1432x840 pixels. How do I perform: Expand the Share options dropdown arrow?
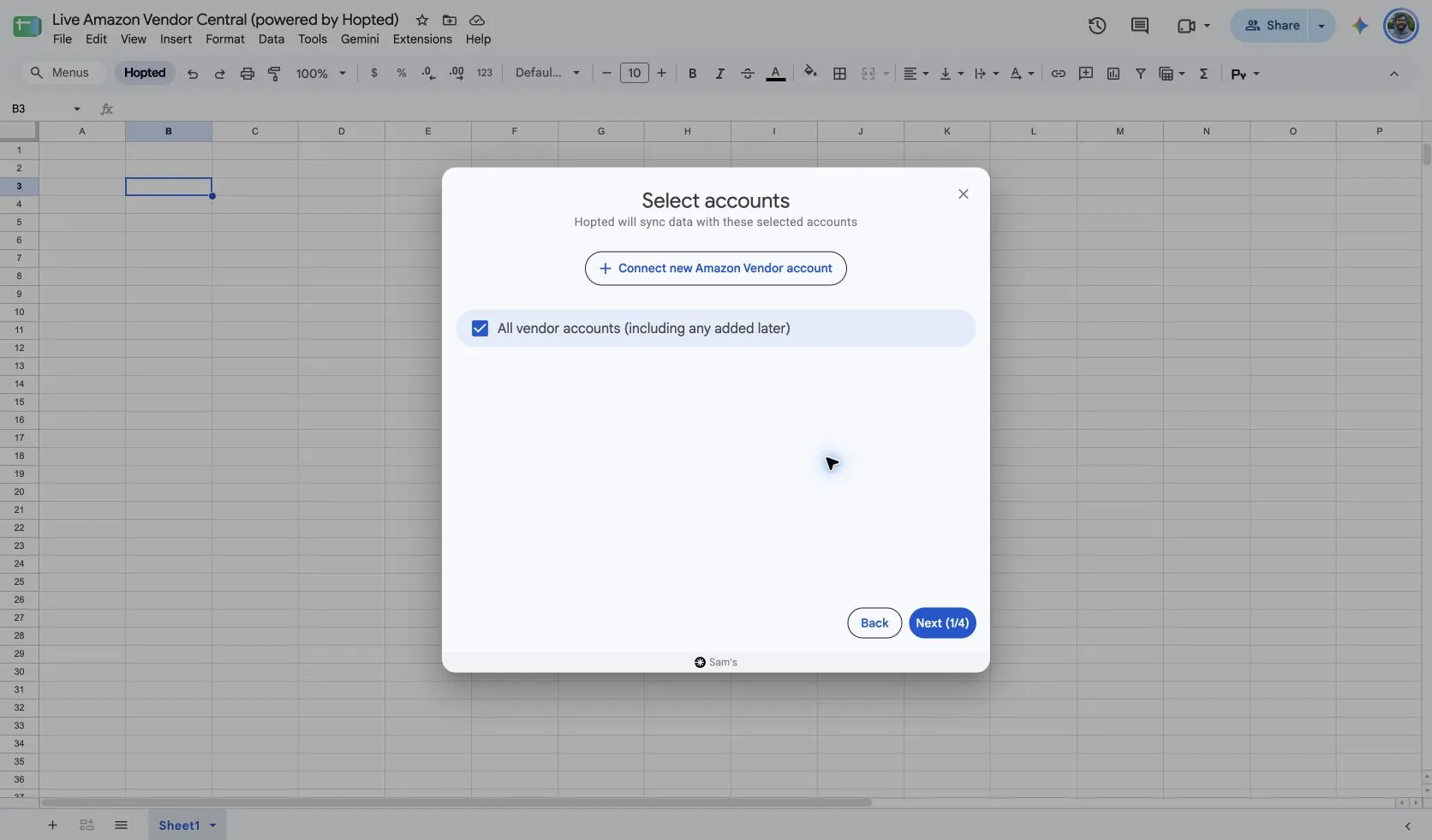[x=1322, y=26]
